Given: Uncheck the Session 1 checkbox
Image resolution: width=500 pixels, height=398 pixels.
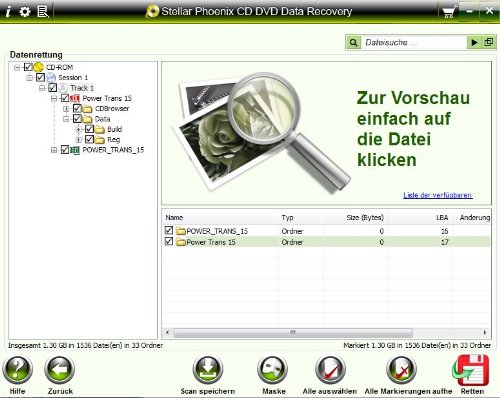Looking at the screenshot, I should [40, 77].
